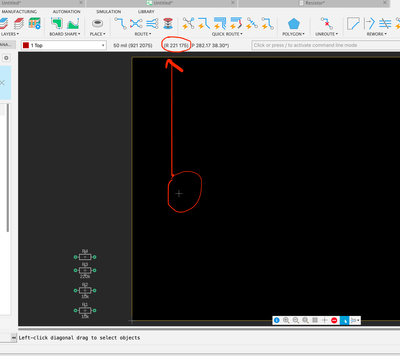Select resistor R3 220k footprint

coord(85,270)
